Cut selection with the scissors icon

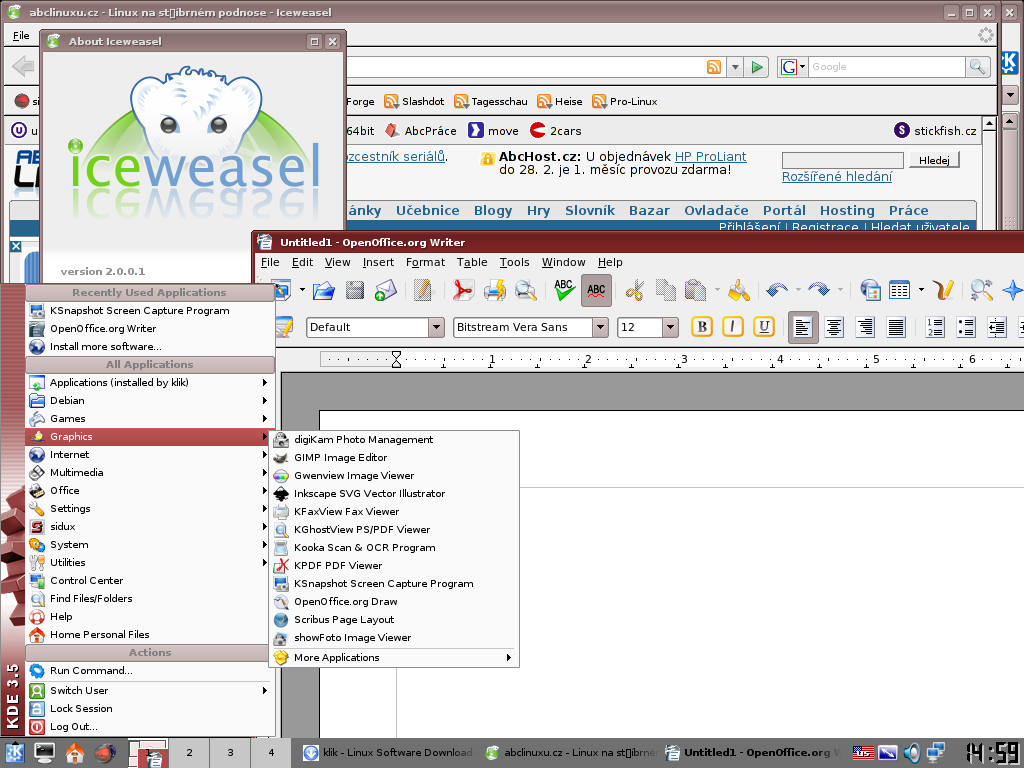[634, 290]
